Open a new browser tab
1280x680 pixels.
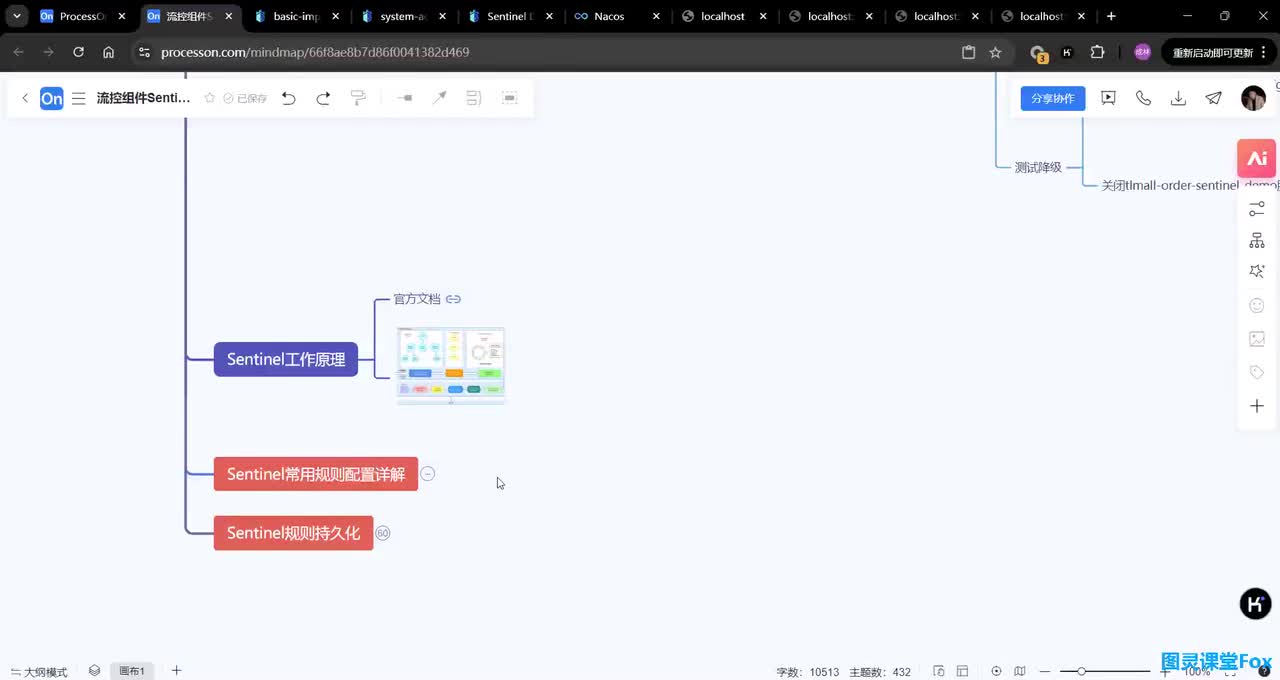tap(1111, 16)
